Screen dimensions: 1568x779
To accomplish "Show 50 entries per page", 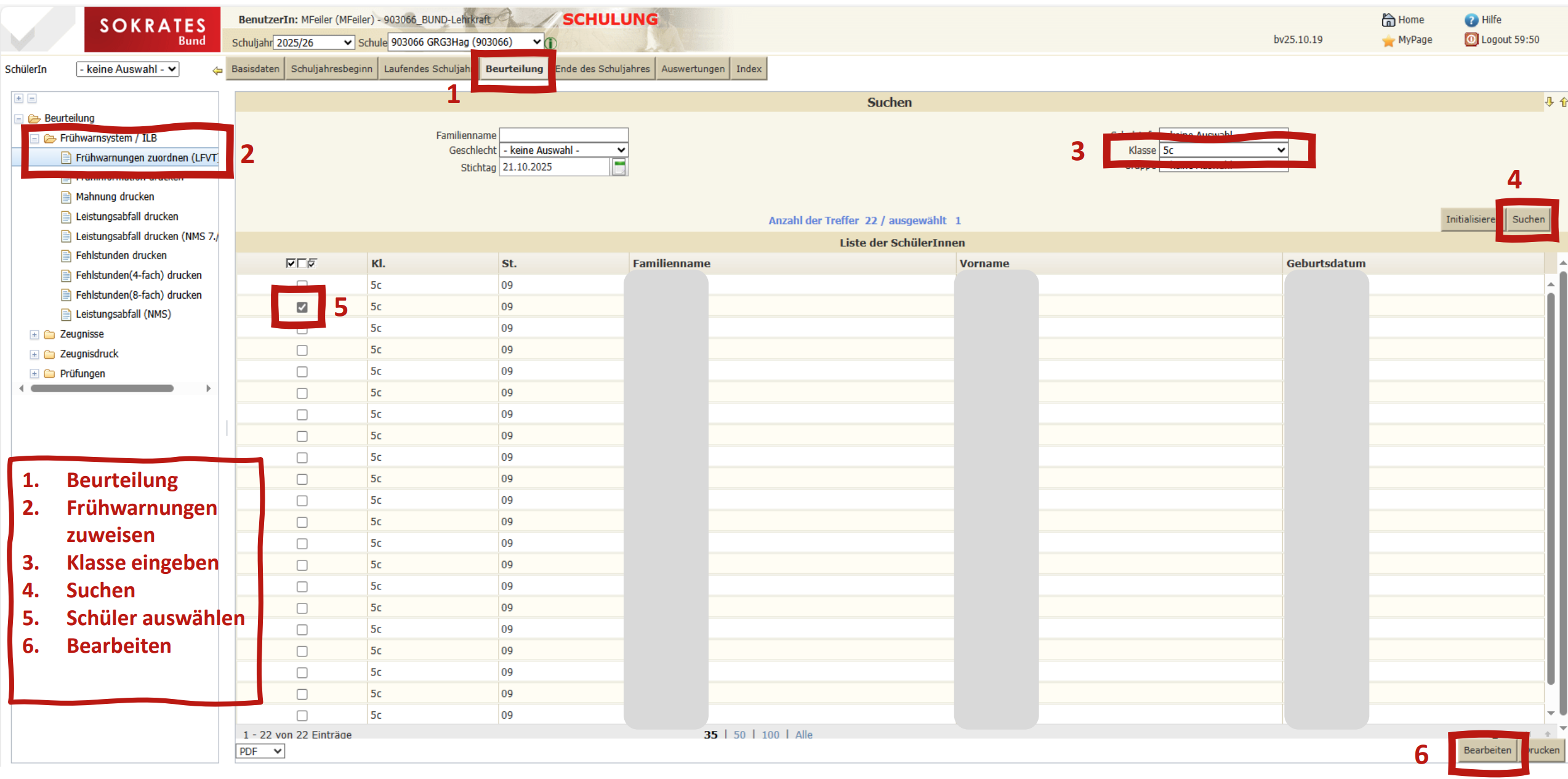I will 739,735.
